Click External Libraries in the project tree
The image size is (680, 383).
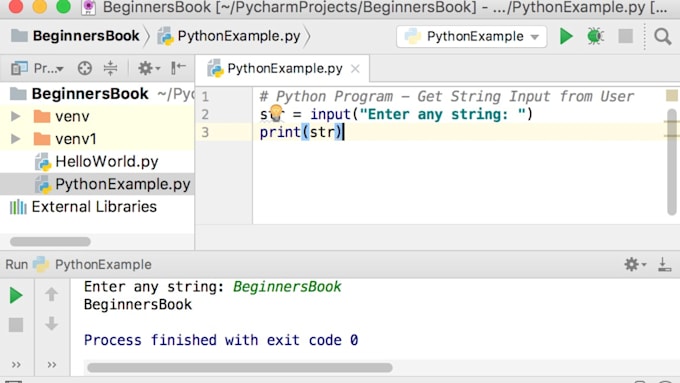click(83, 207)
